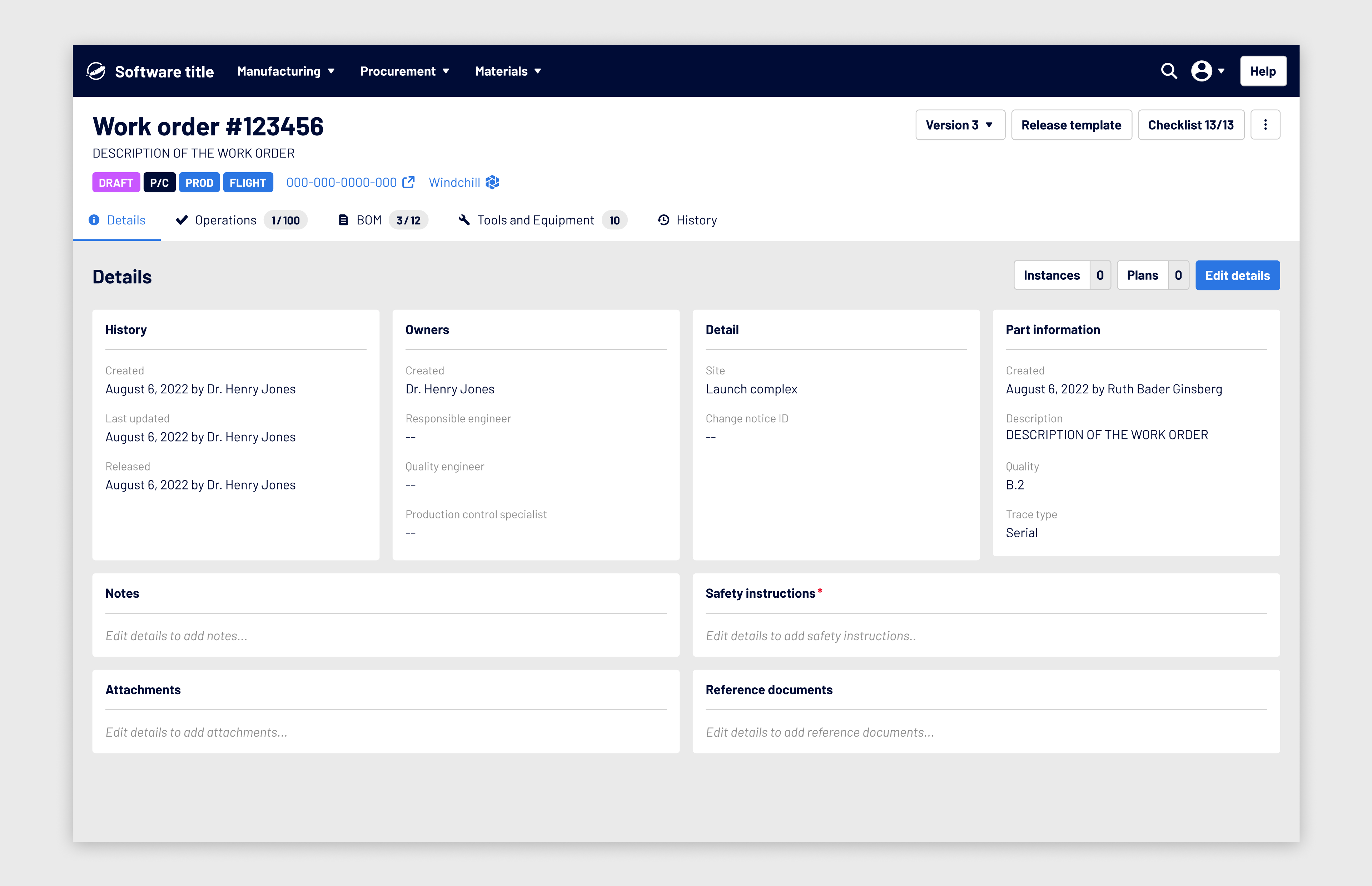Click the DRAFT status badge
The width and height of the screenshot is (1372, 886).
(116, 182)
